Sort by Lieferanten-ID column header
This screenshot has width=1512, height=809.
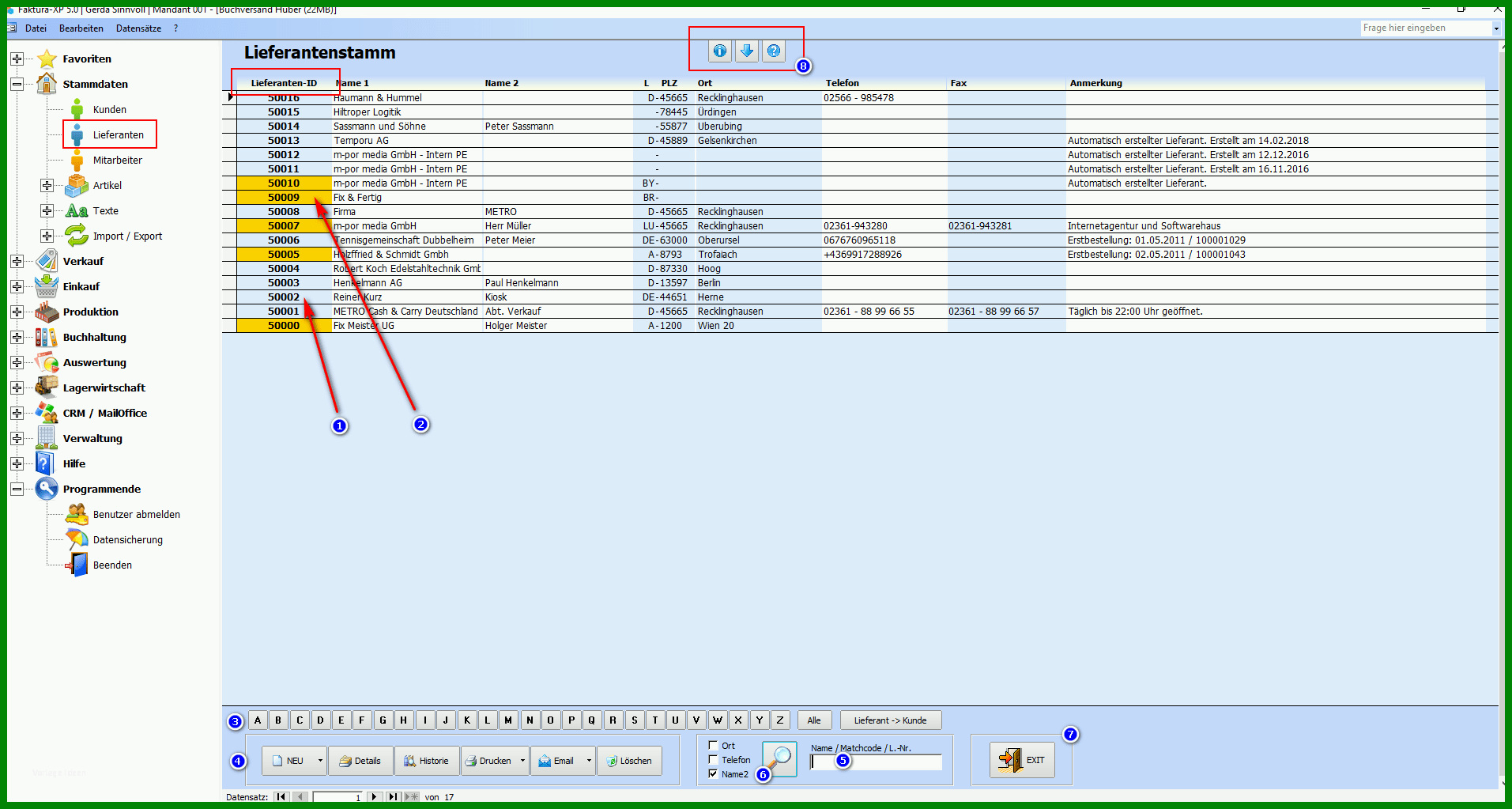284,83
